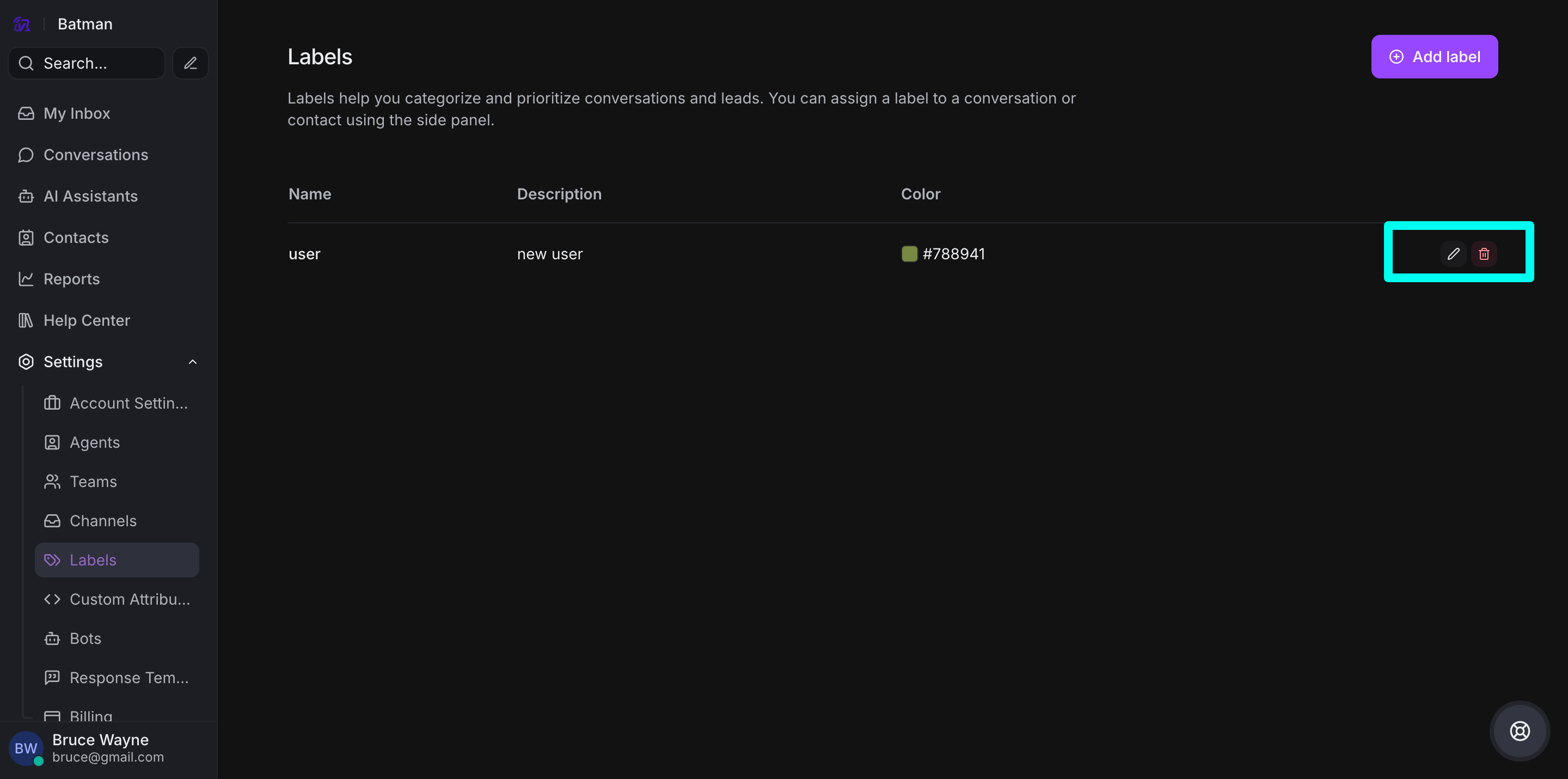This screenshot has height=779, width=1568.
Task: Open AI Assistants page
Action: pos(90,196)
